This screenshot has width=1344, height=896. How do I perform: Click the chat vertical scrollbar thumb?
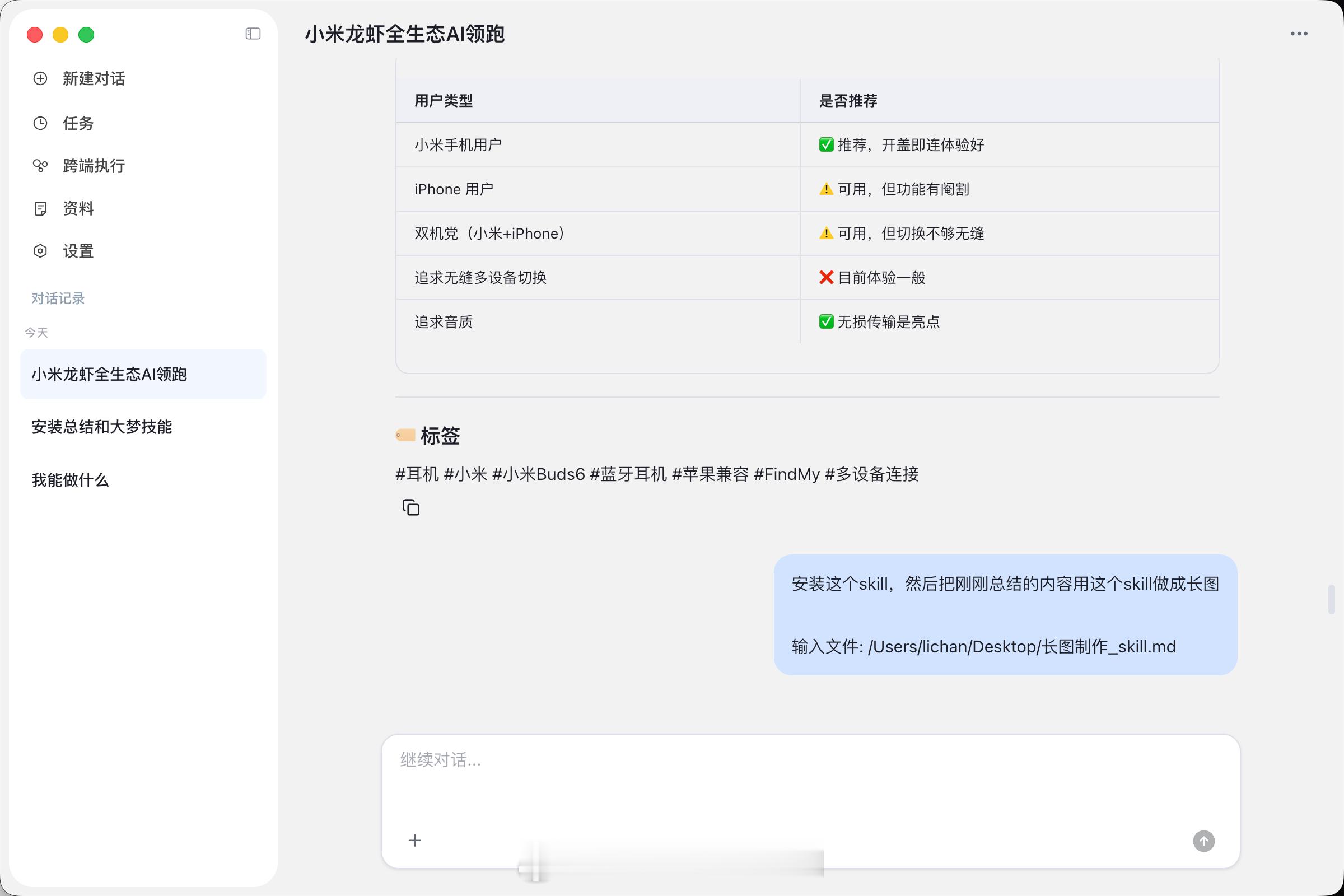point(1331,599)
